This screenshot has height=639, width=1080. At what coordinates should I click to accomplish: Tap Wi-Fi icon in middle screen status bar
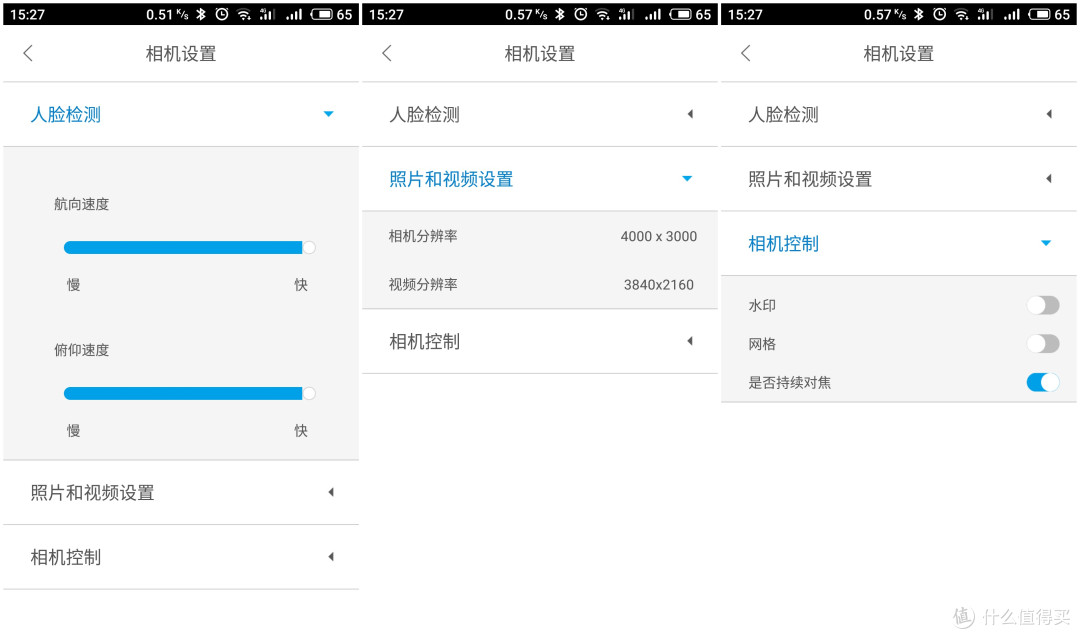tap(603, 14)
